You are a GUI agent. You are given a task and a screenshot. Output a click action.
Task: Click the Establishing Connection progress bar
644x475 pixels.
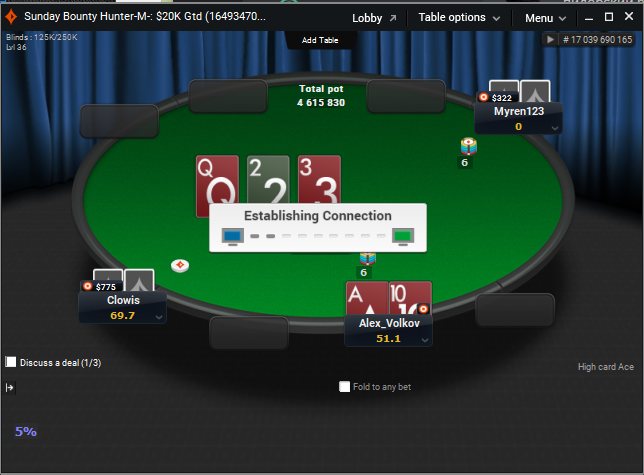click(x=318, y=236)
